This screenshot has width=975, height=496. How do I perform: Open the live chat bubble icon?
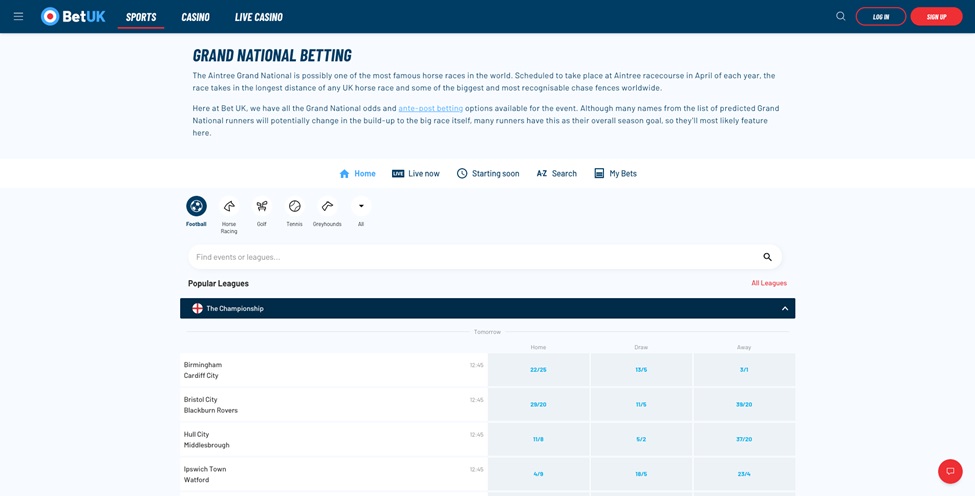pyautogui.click(x=949, y=471)
